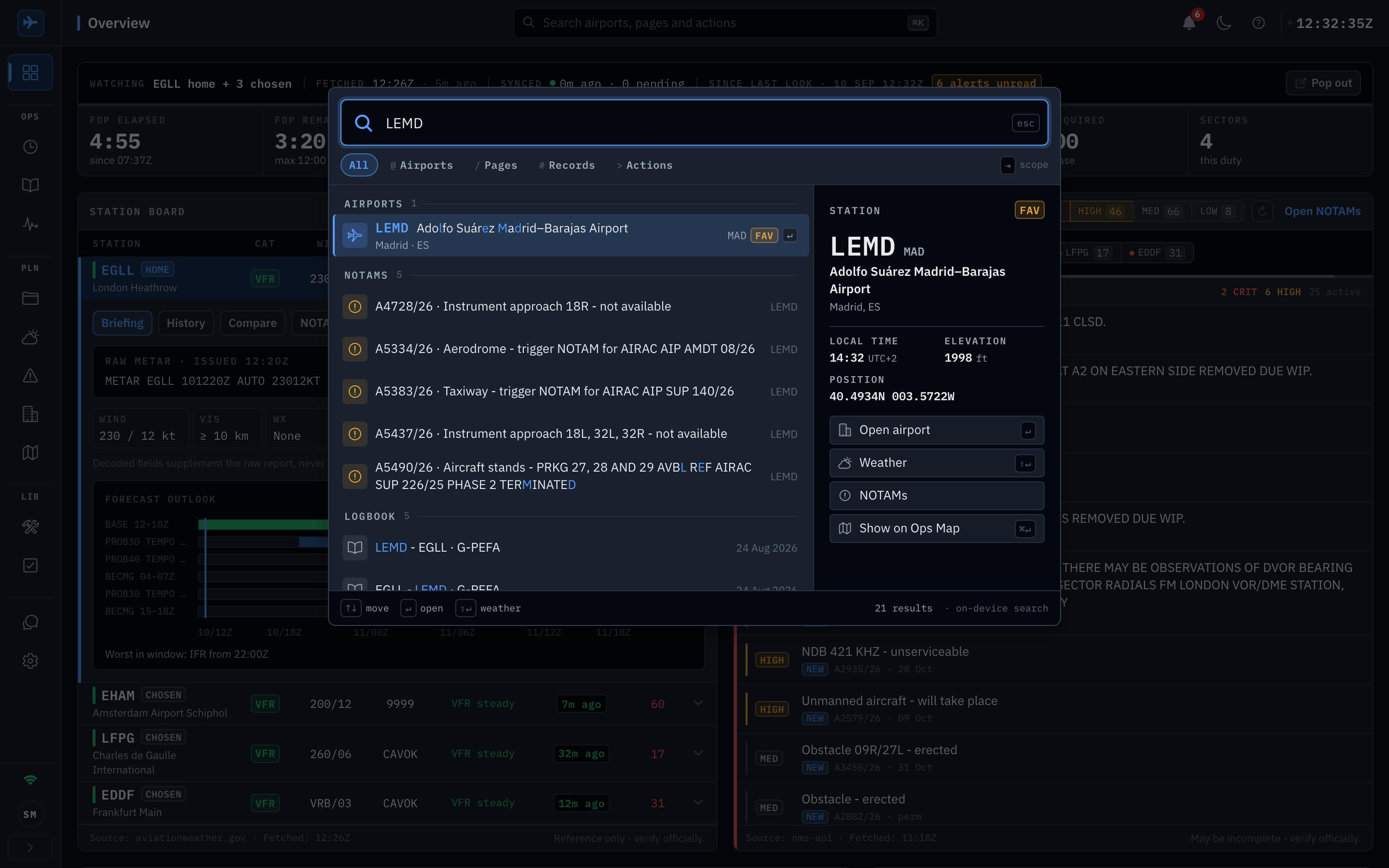Click the search magnifier icon in palette
The width and height of the screenshot is (1389, 868).
363,123
